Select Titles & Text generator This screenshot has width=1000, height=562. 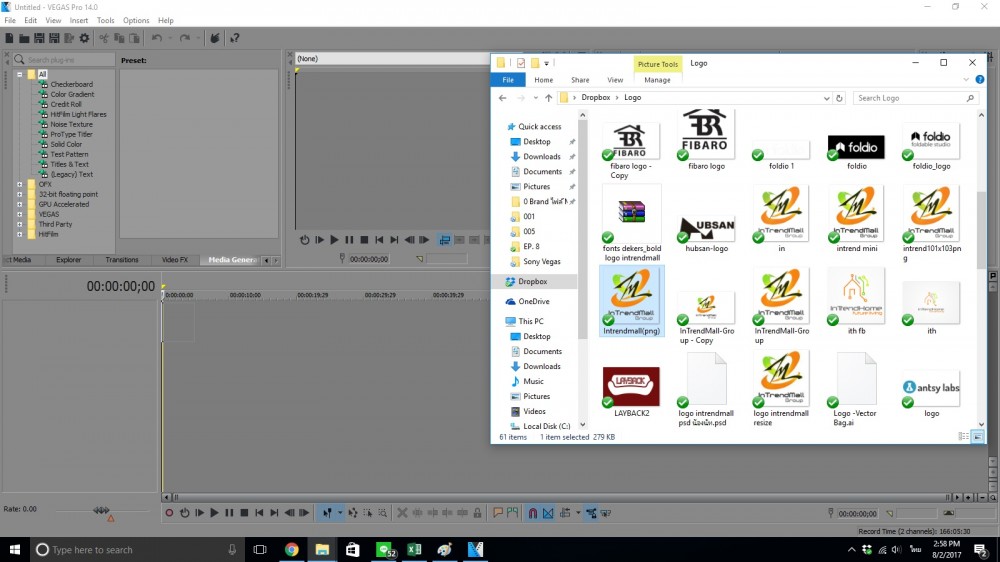click(x=70, y=164)
